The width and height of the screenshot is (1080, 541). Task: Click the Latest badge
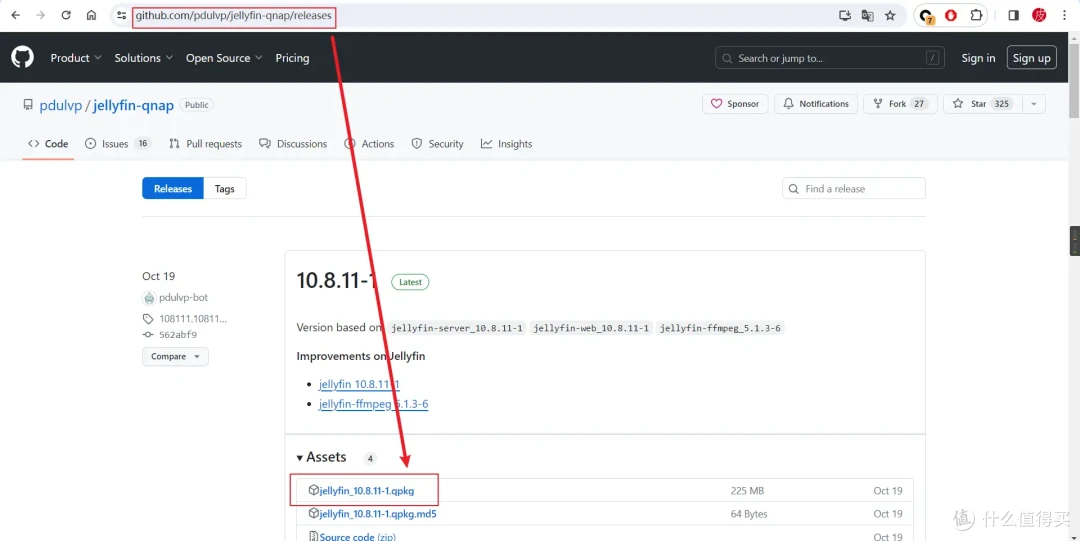[x=411, y=282]
